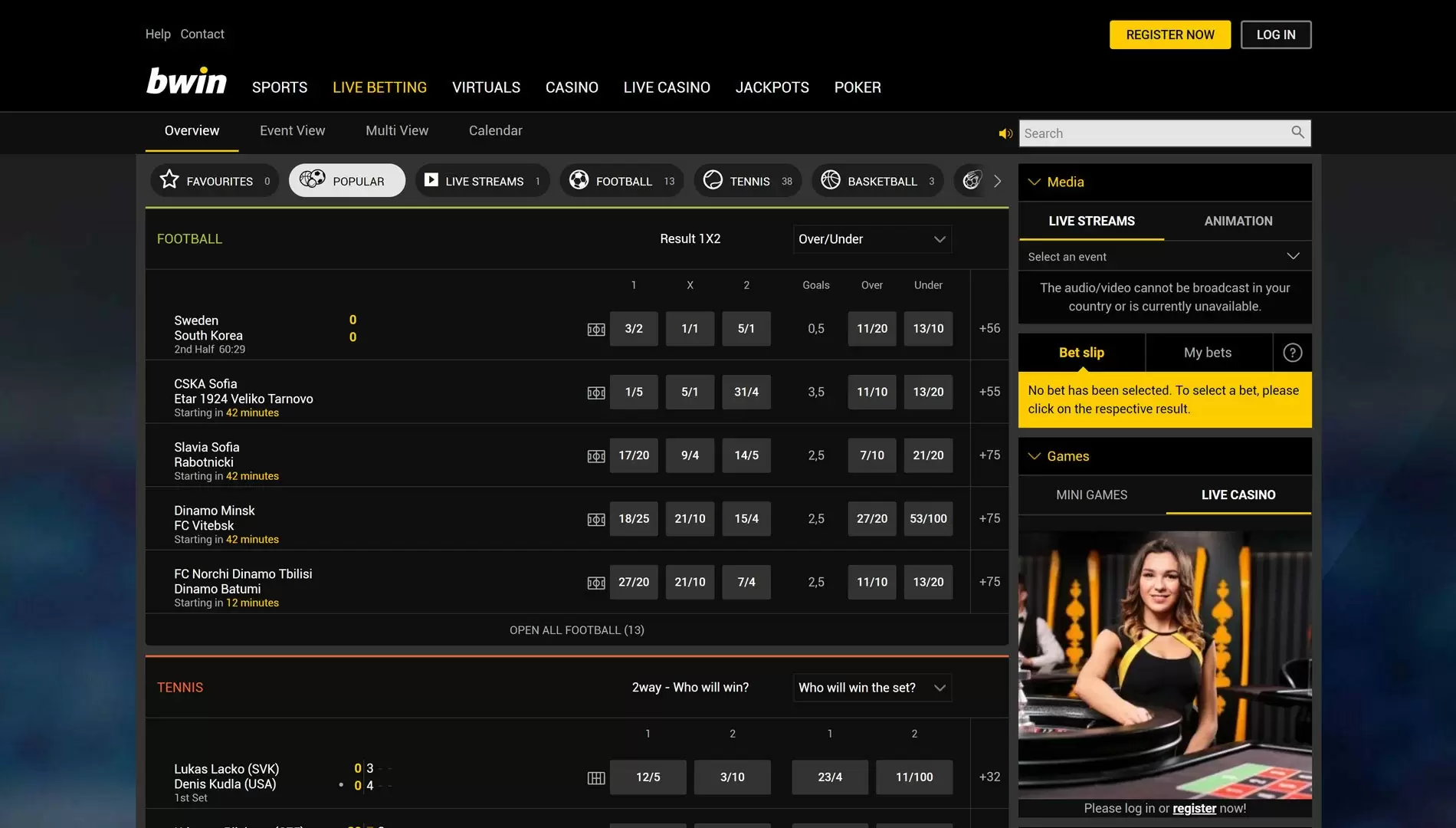Open Jackpots section

click(772, 87)
